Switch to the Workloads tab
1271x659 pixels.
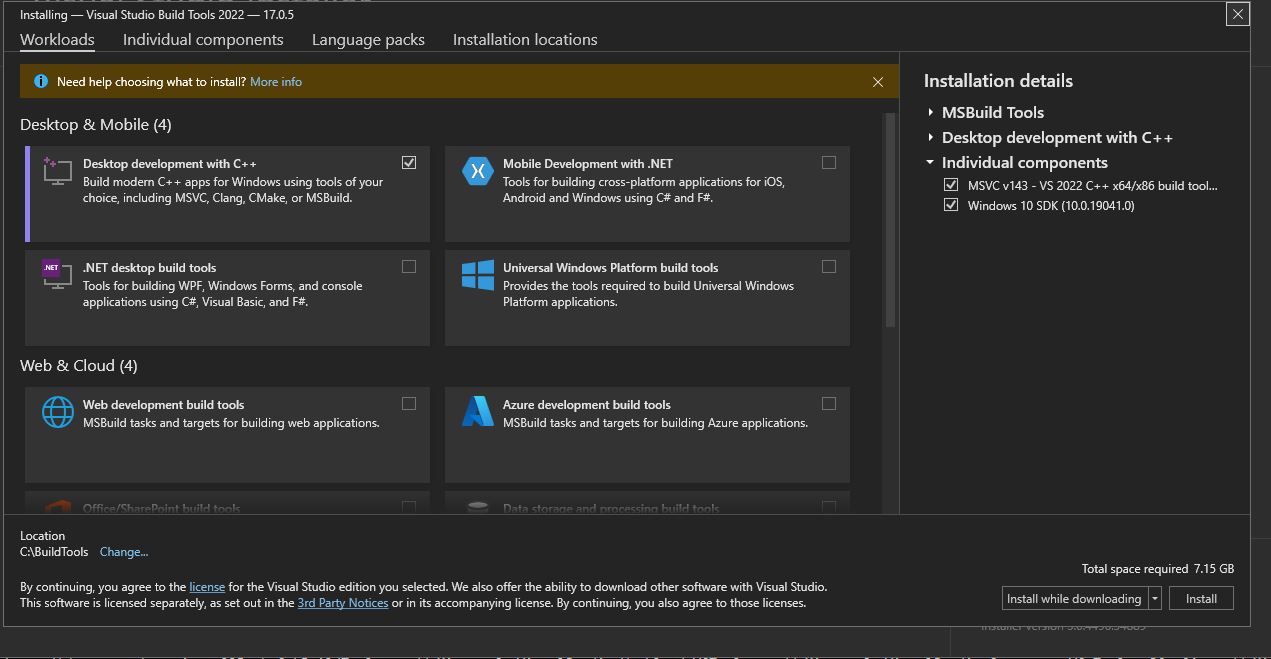pyautogui.click(x=57, y=40)
